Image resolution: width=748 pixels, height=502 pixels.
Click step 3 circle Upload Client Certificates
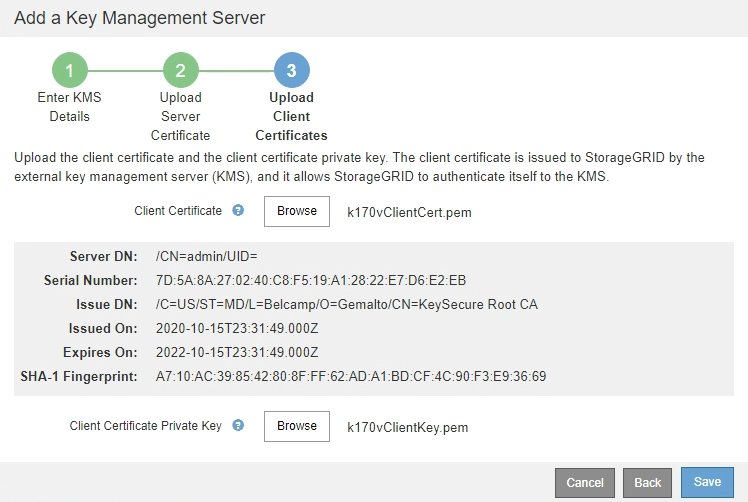291,70
